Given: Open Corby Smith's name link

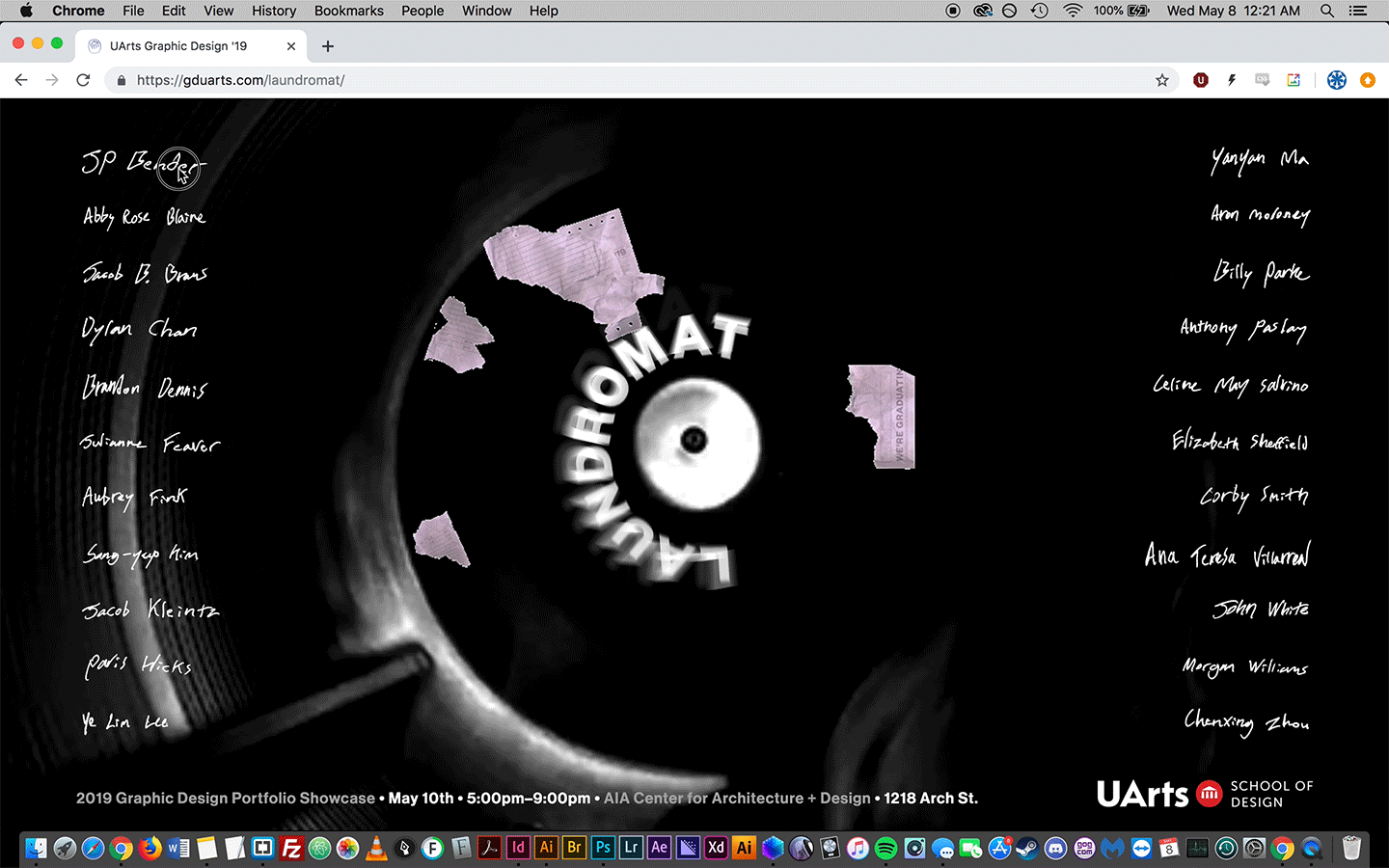Looking at the screenshot, I should pyautogui.click(x=1254, y=497).
